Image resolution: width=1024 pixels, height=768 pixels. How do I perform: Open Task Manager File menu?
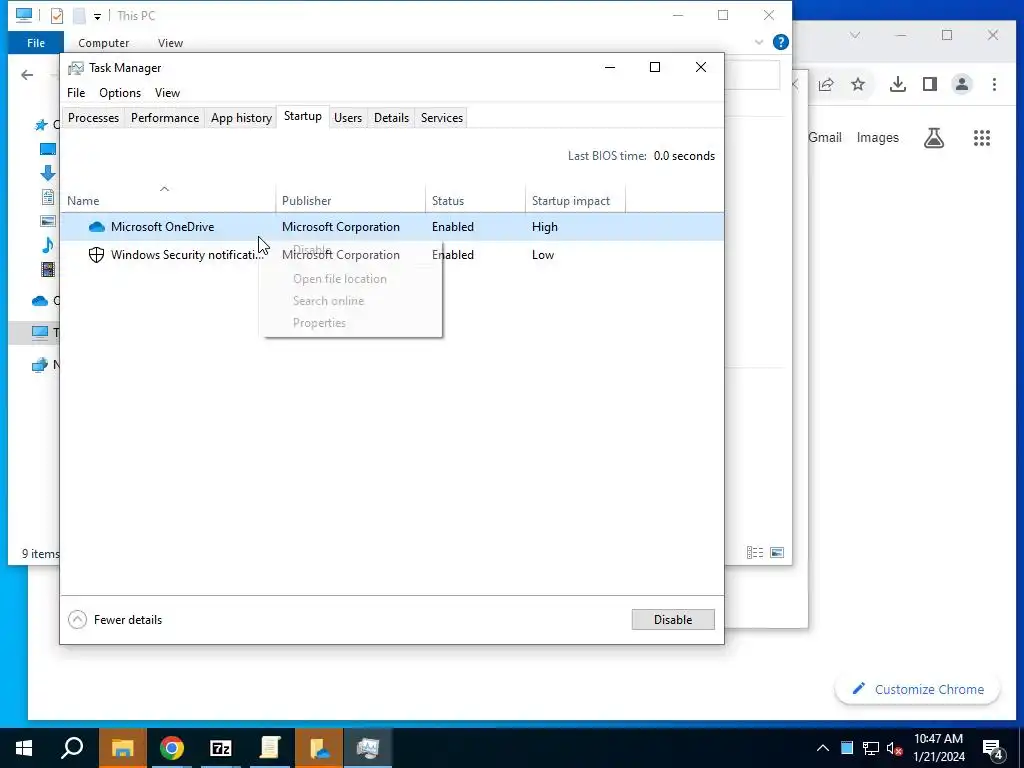coord(76,93)
